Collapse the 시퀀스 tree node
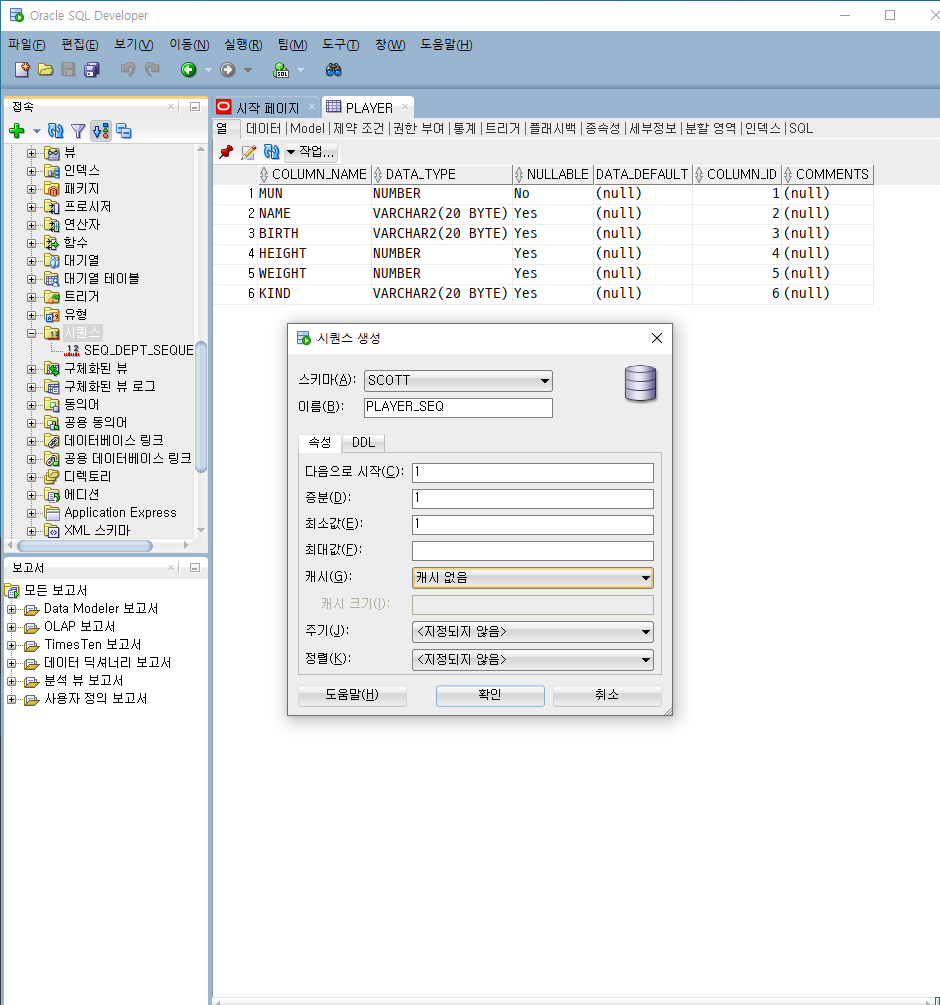The image size is (940, 1005). click(x=31, y=333)
